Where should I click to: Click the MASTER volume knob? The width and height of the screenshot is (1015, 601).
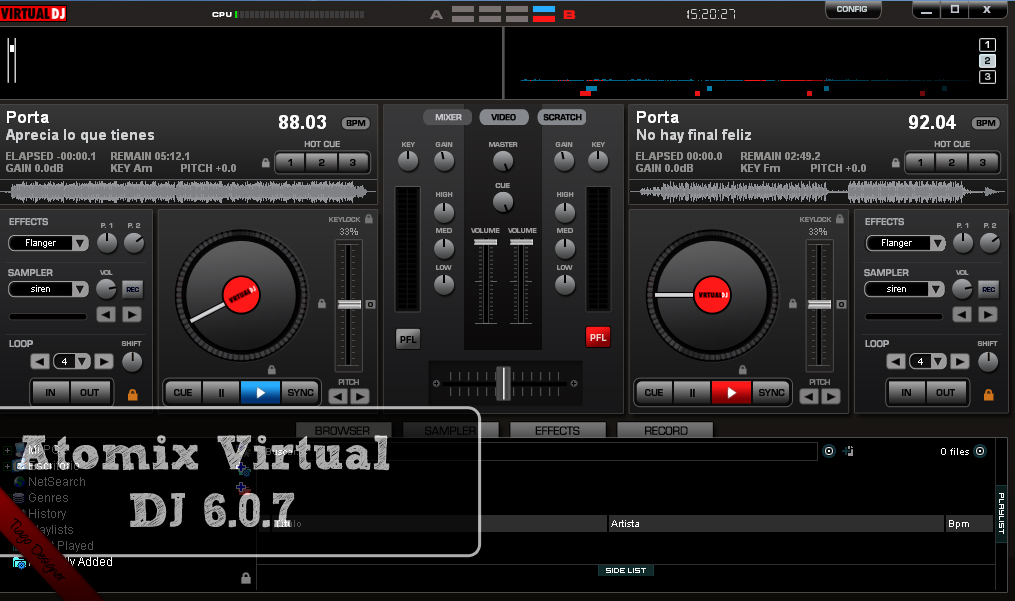pos(503,161)
